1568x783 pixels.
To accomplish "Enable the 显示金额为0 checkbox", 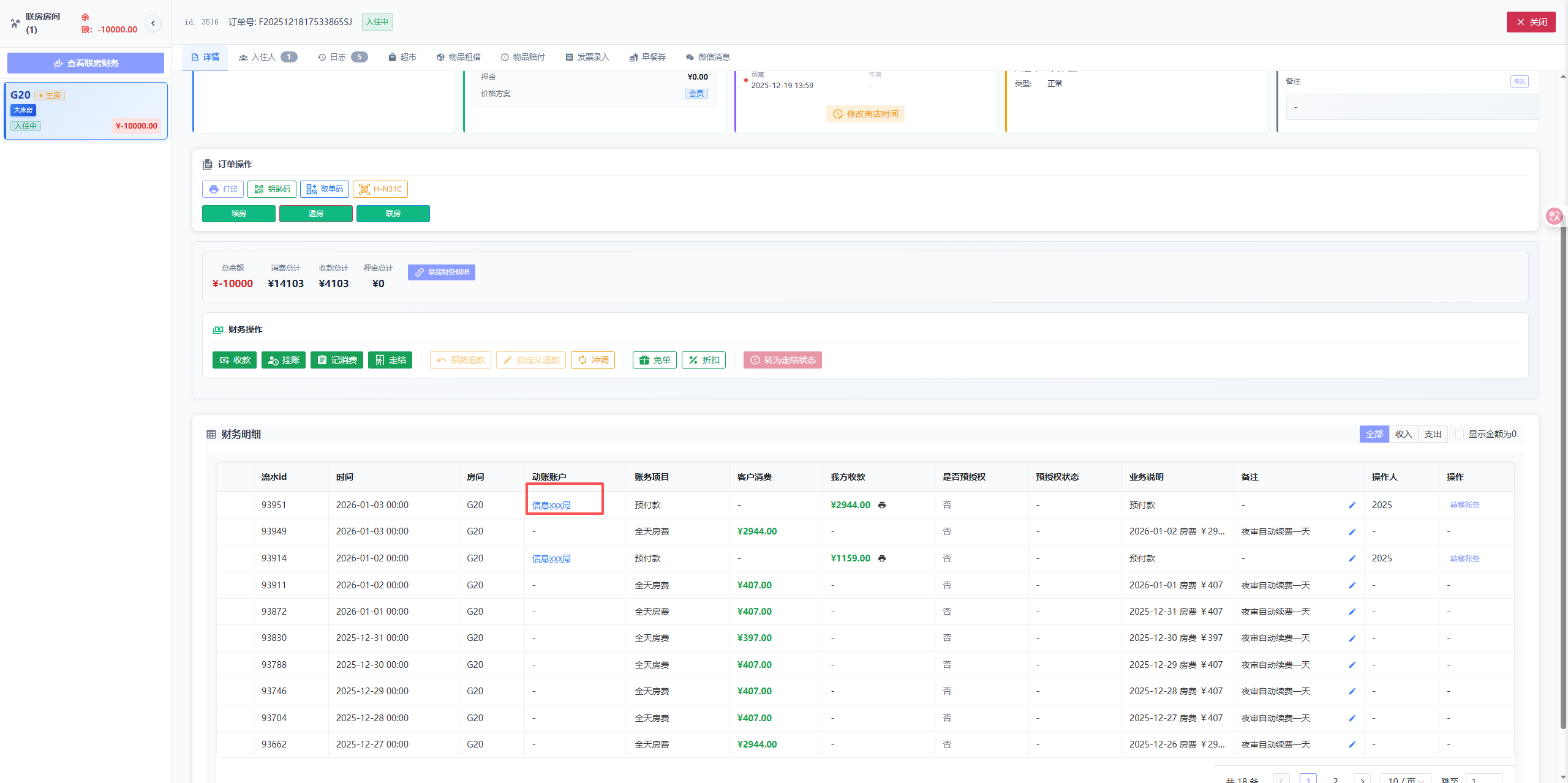I will tap(1460, 434).
